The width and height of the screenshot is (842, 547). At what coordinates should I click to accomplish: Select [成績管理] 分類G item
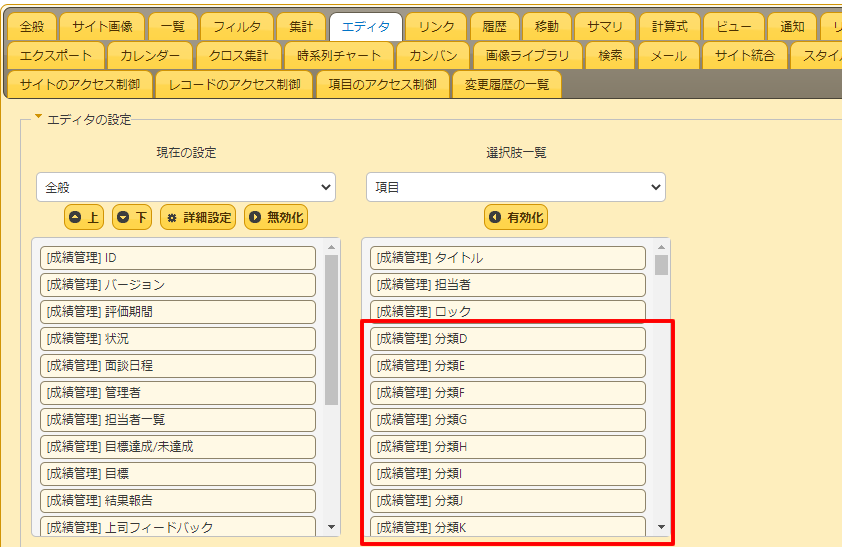[508, 420]
